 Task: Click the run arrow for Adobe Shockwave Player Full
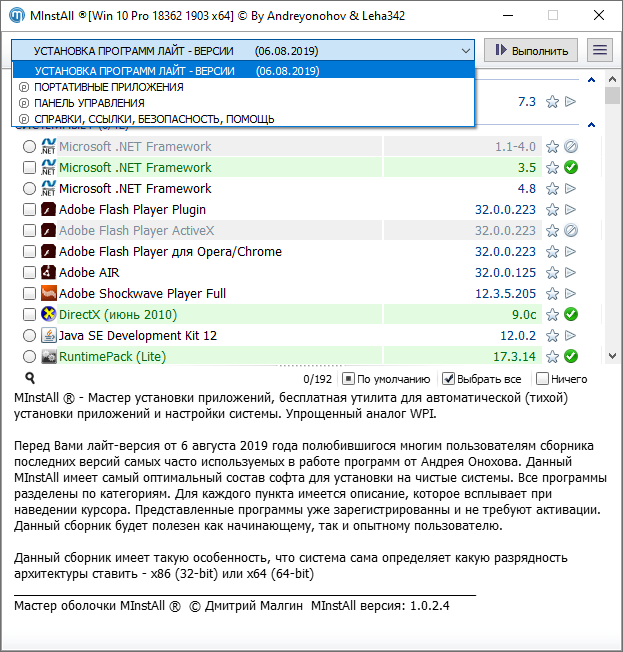click(x=571, y=294)
